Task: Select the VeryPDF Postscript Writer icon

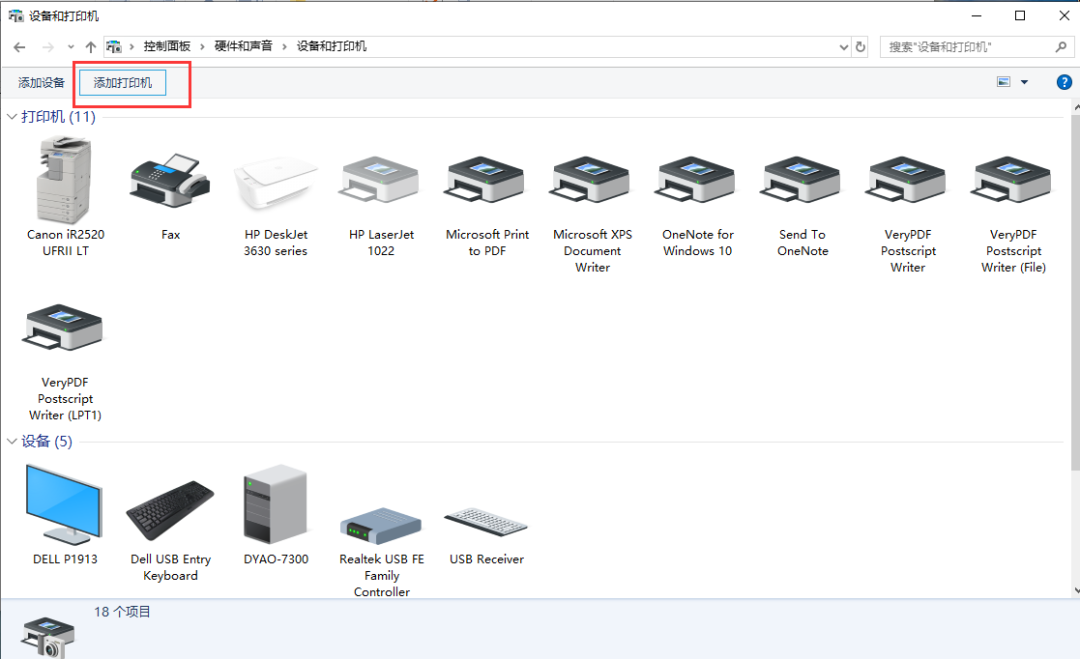Action: coord(908,180)
